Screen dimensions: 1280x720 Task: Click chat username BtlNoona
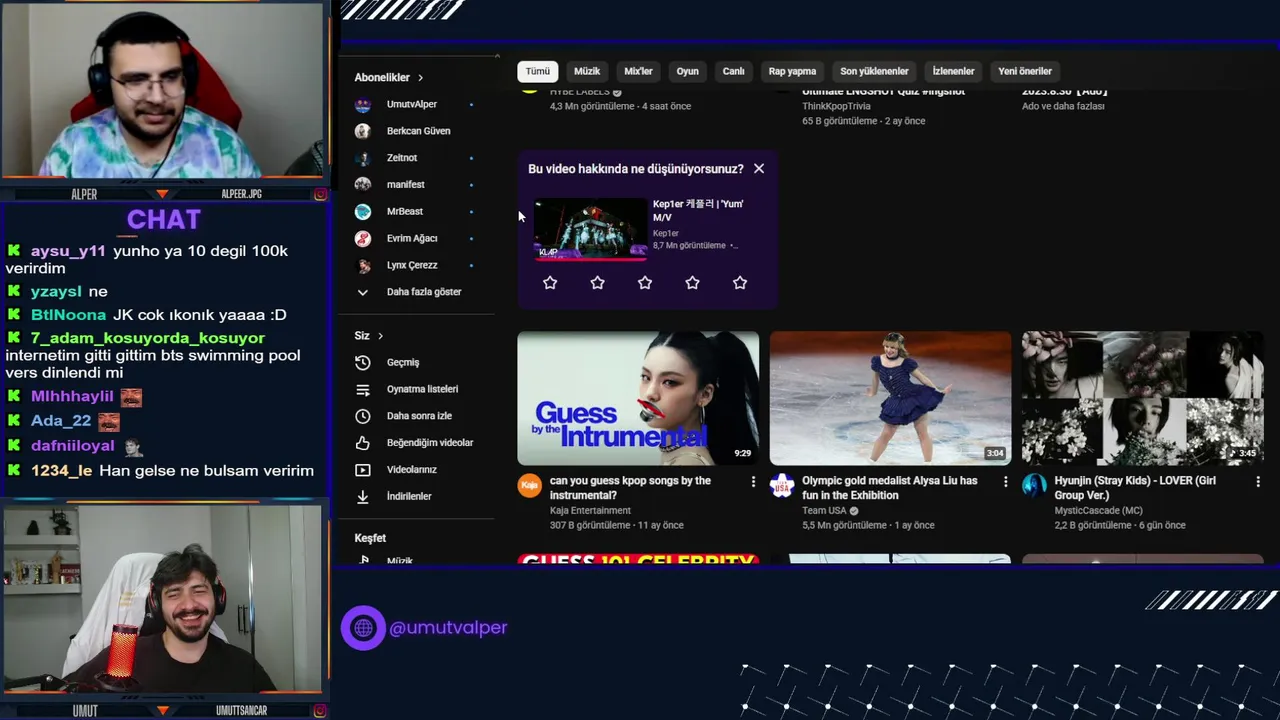coord(68,315)
